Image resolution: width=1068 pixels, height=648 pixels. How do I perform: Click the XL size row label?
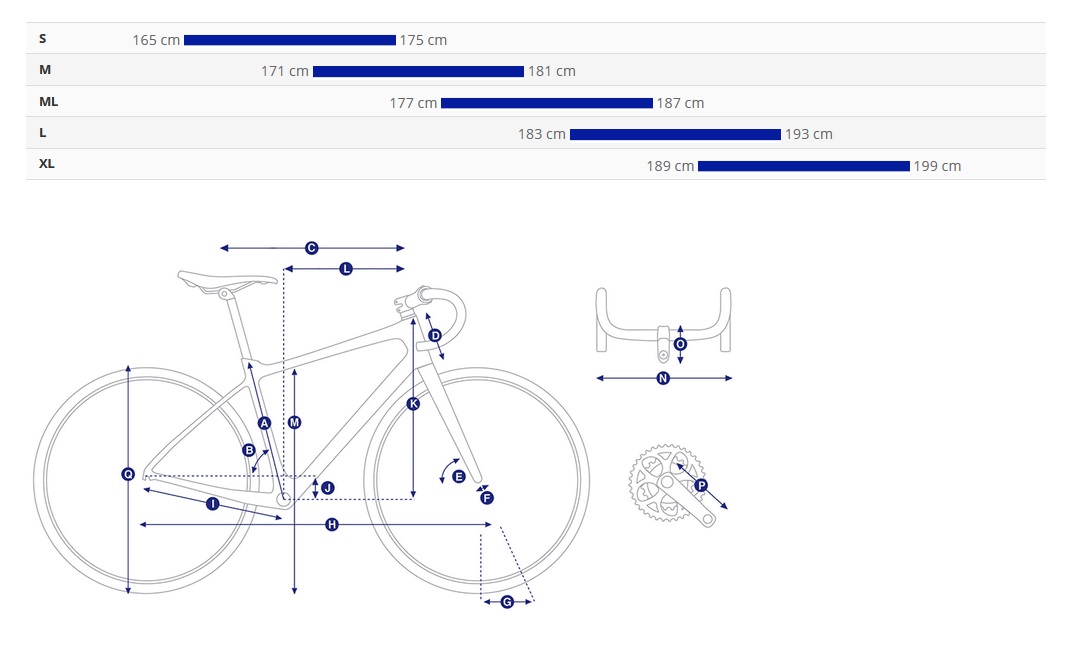[x=46, y=164]
